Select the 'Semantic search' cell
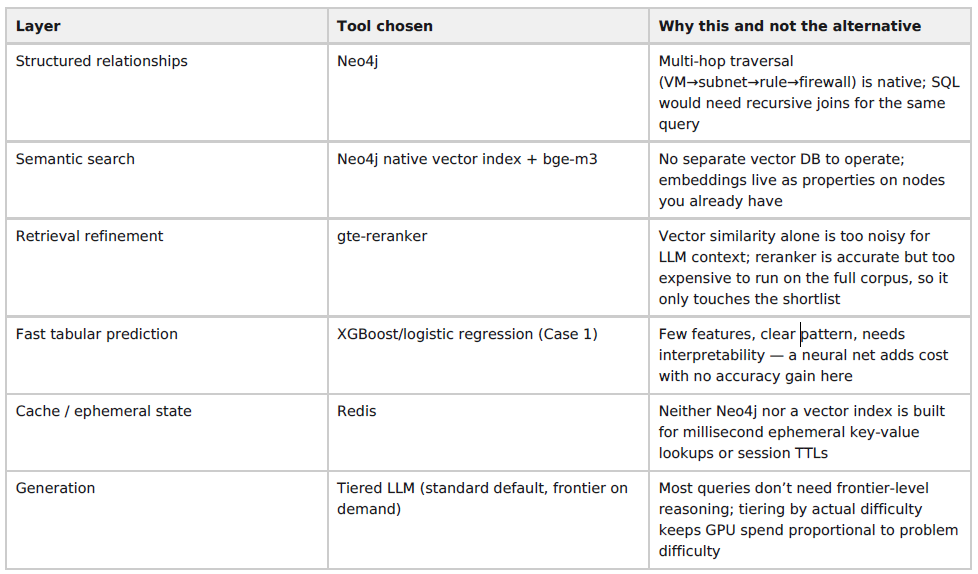The height and width of the screenshot is (574, 978). [167, 180]
